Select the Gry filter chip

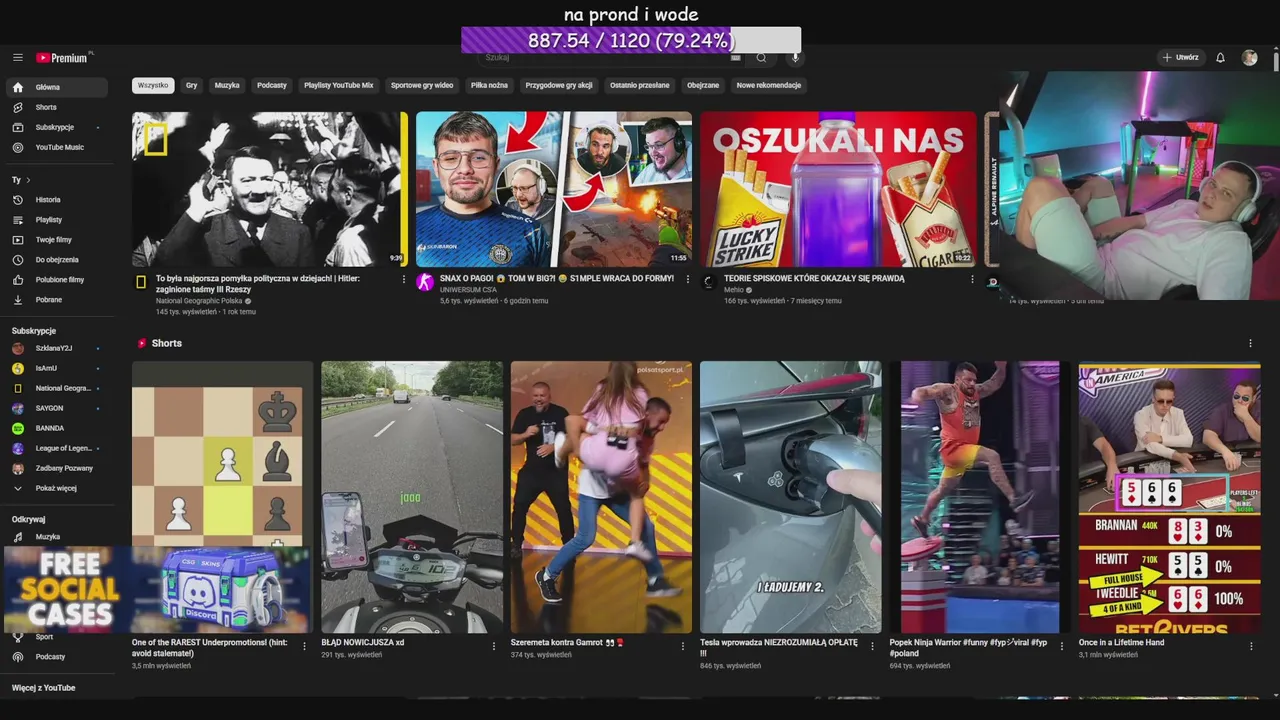click(x=191, y=85)
